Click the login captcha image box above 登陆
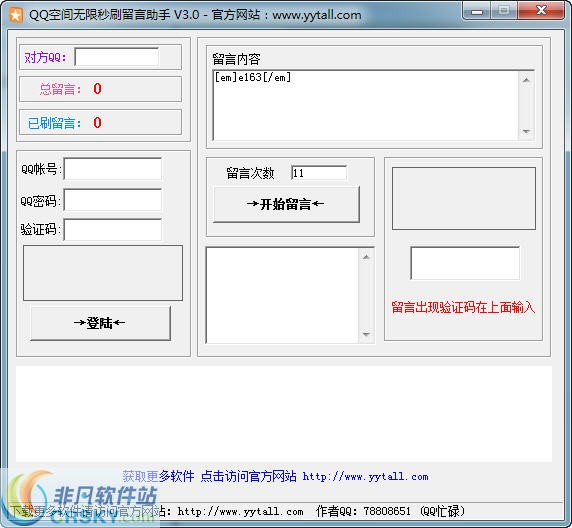Image resolution: width=572 pixels, height=528 pixels. click(103, 273)
